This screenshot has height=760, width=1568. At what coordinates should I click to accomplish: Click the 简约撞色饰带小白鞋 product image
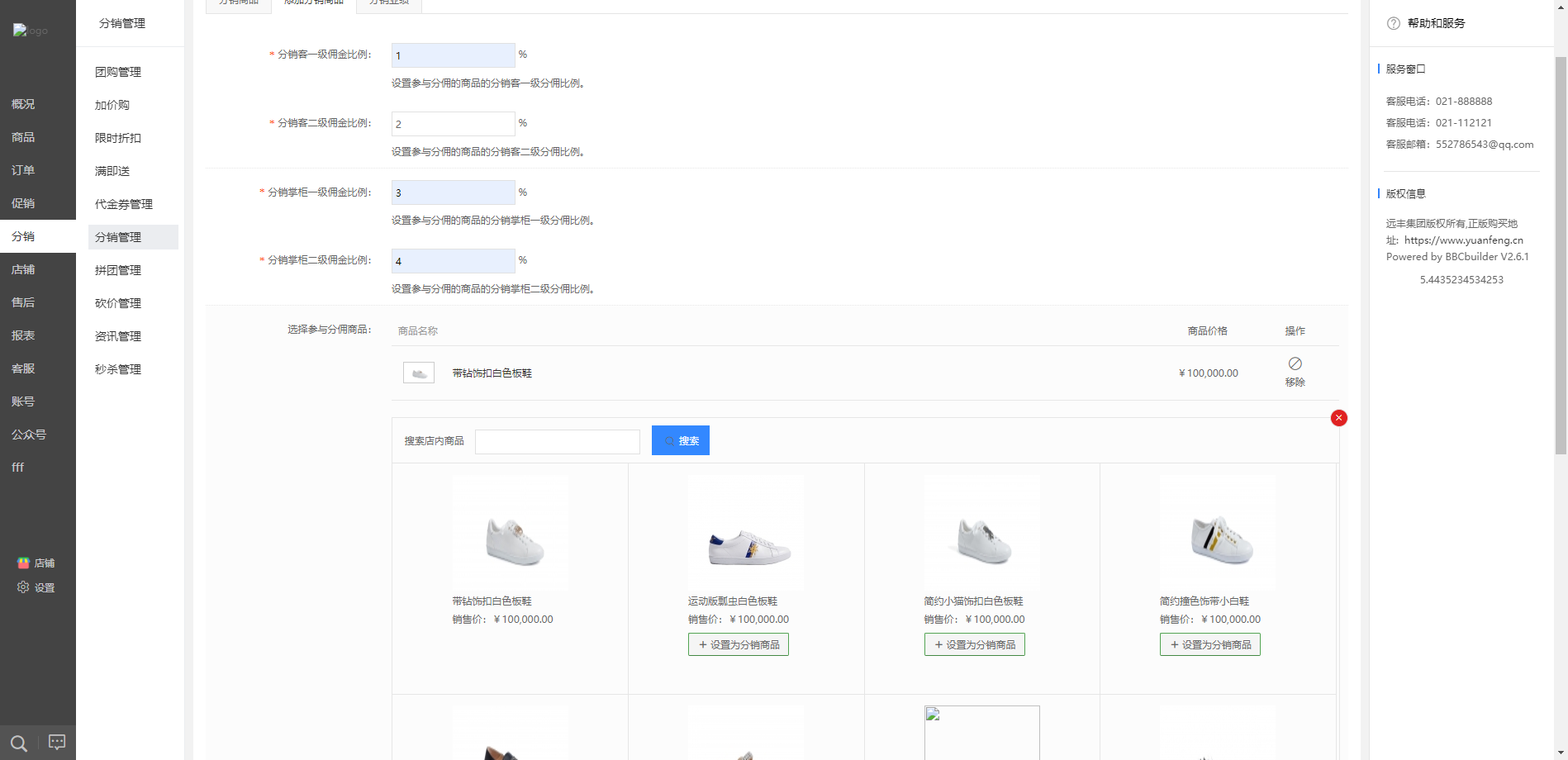(x=1217, y=533)
